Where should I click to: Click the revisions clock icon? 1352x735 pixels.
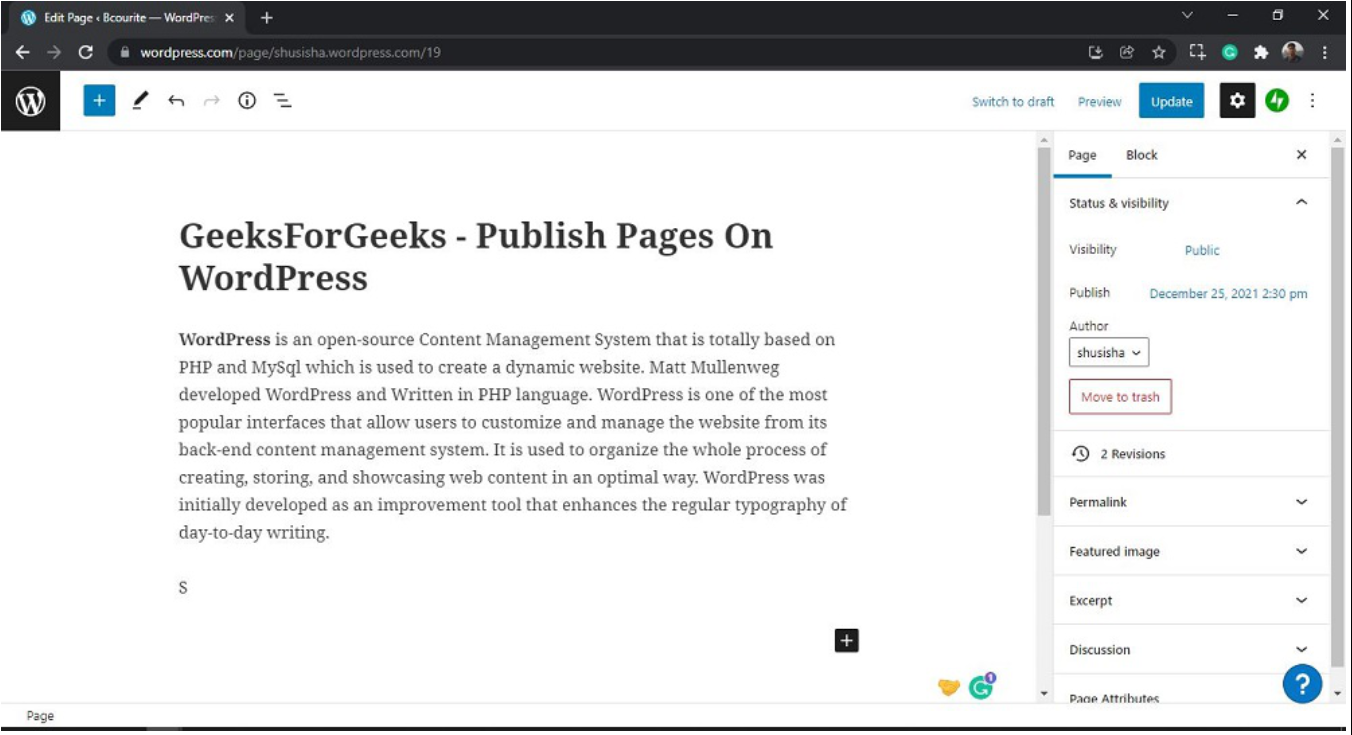coord(1080,454)
